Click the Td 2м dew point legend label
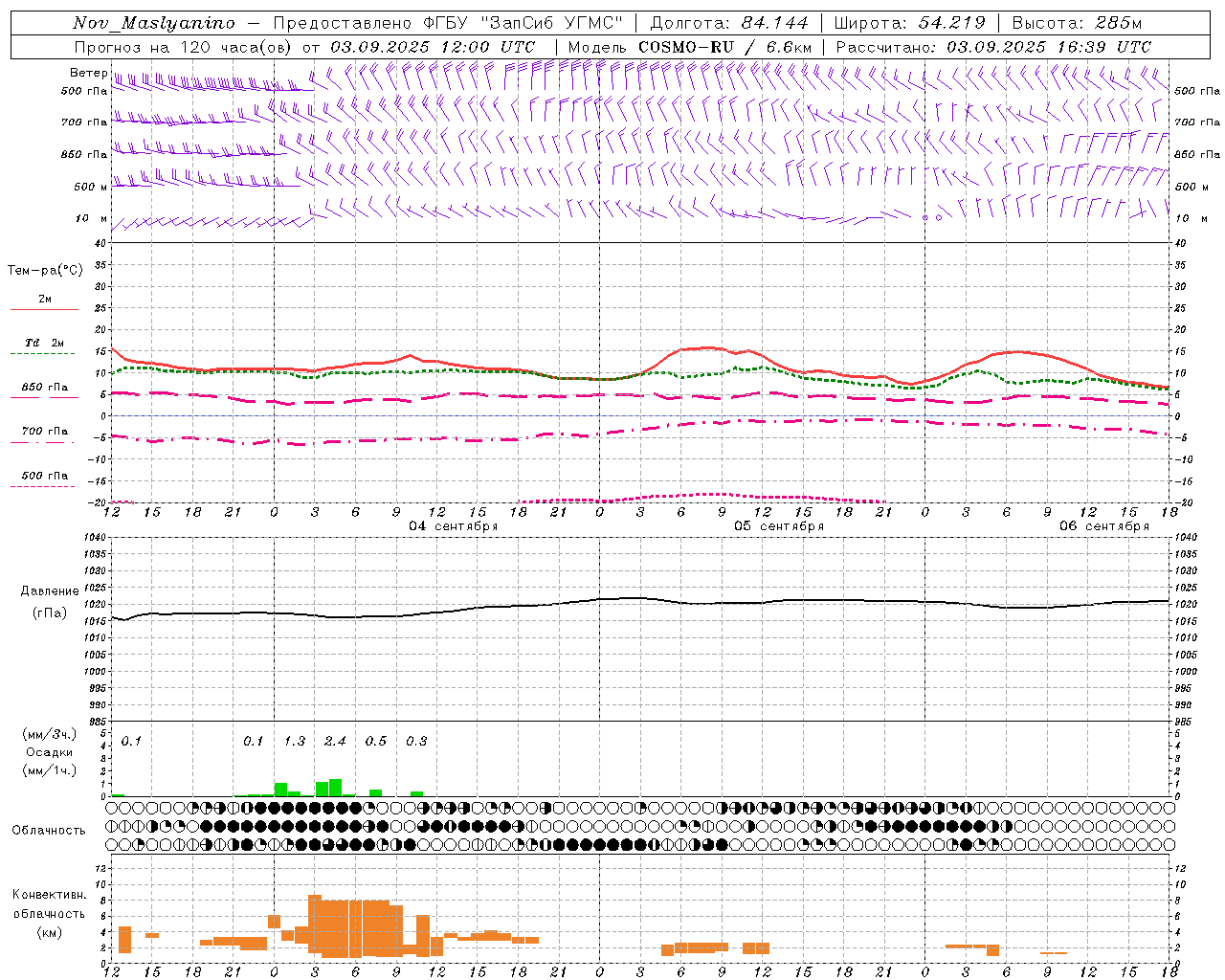The image size is (1225, 980). tap(45, 343)
